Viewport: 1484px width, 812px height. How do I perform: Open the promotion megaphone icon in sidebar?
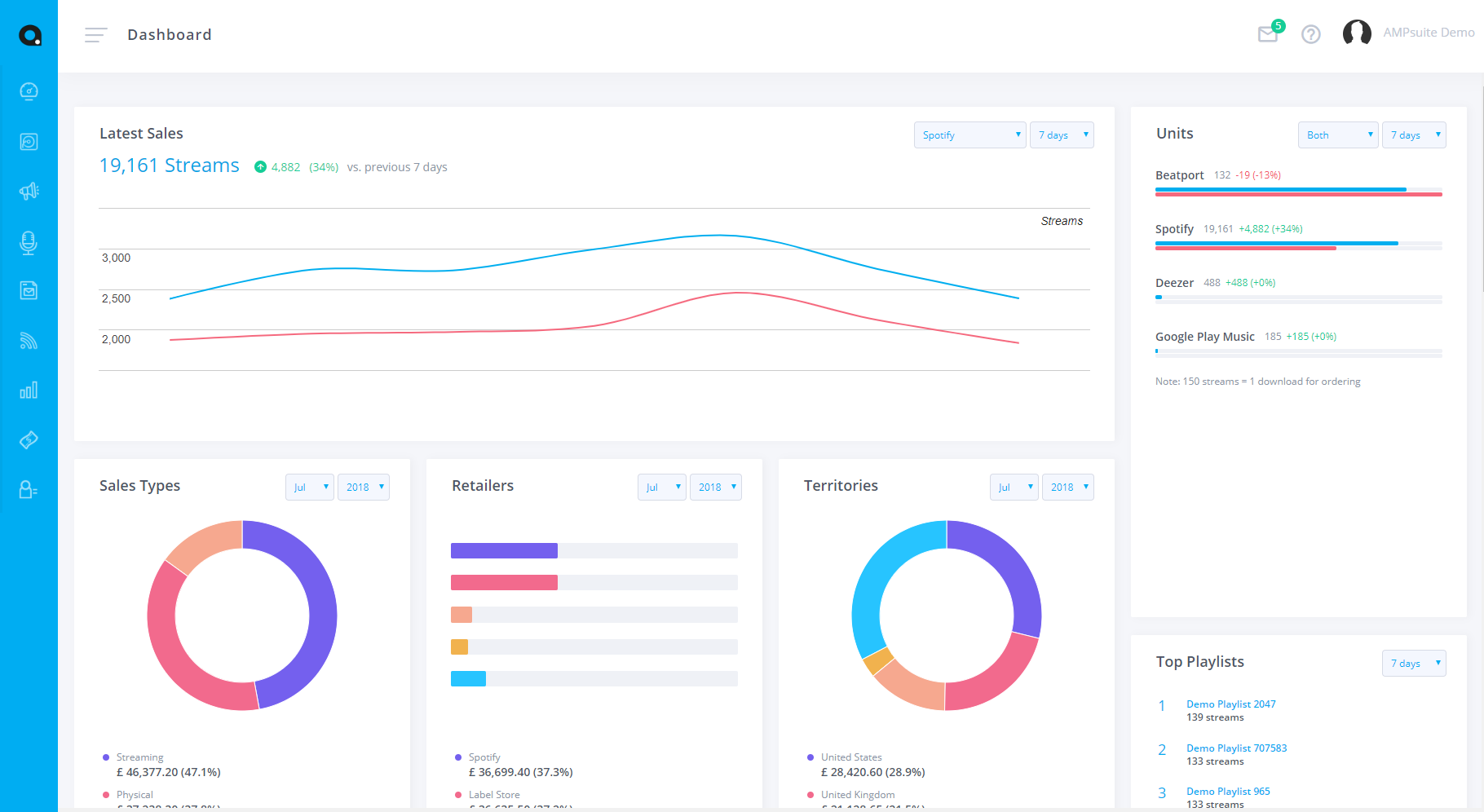point(29,190)
